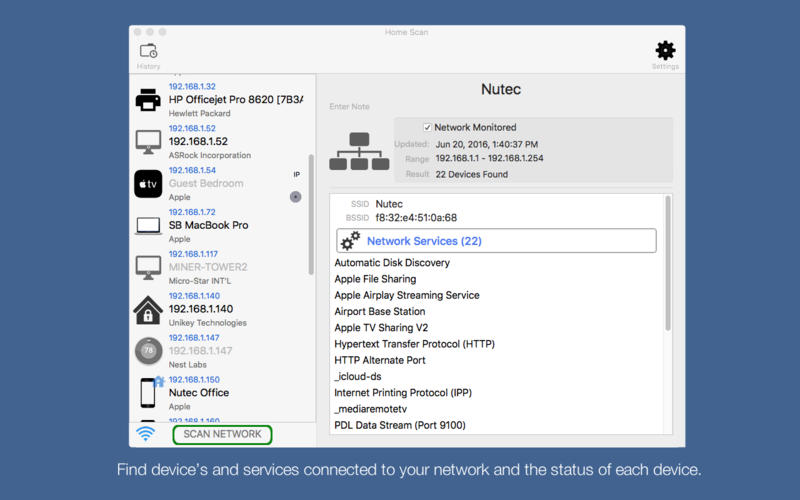
Task: Select the MINER-TOWER2 device name
Action: pyautogui.click(x=208, y=267)
